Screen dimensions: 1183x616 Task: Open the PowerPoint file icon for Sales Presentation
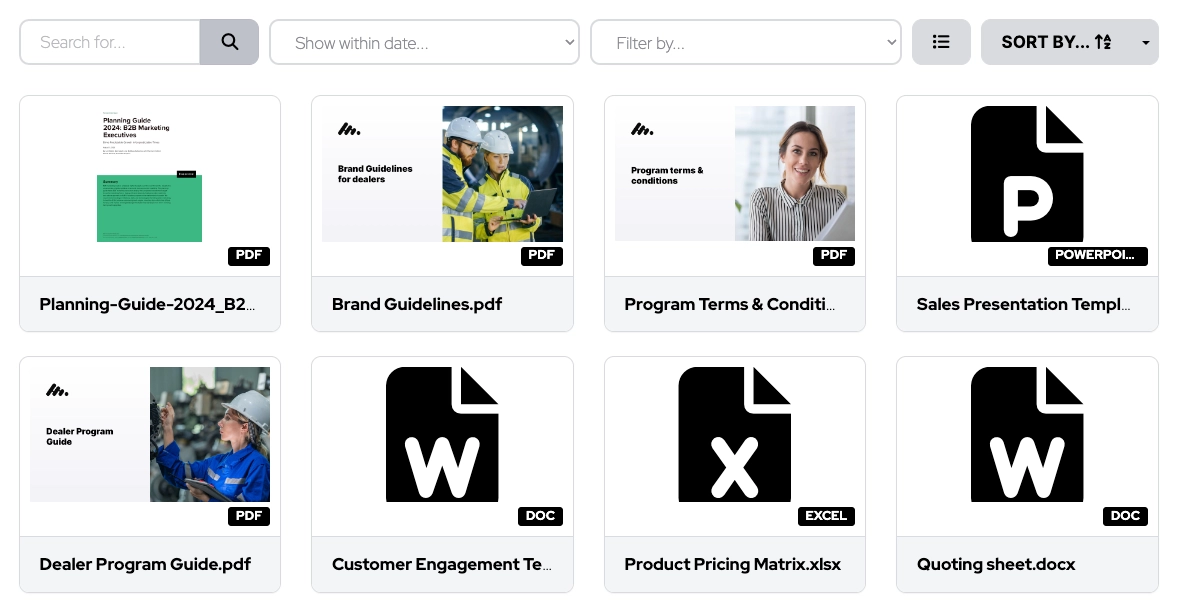click(x=1027, y=175)
